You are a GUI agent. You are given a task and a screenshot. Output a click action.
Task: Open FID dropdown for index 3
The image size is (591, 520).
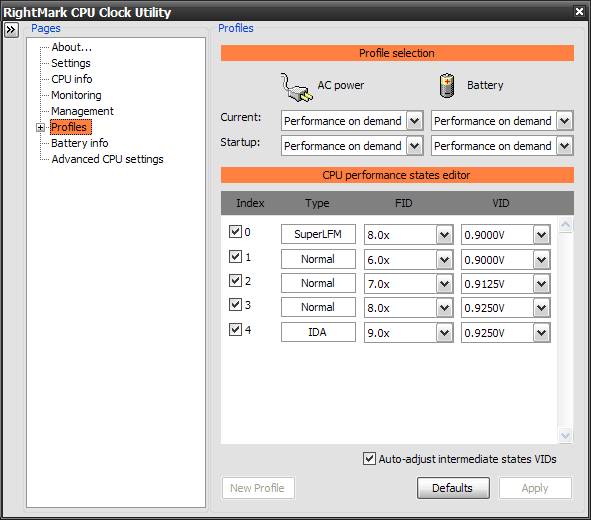[444, 308]
